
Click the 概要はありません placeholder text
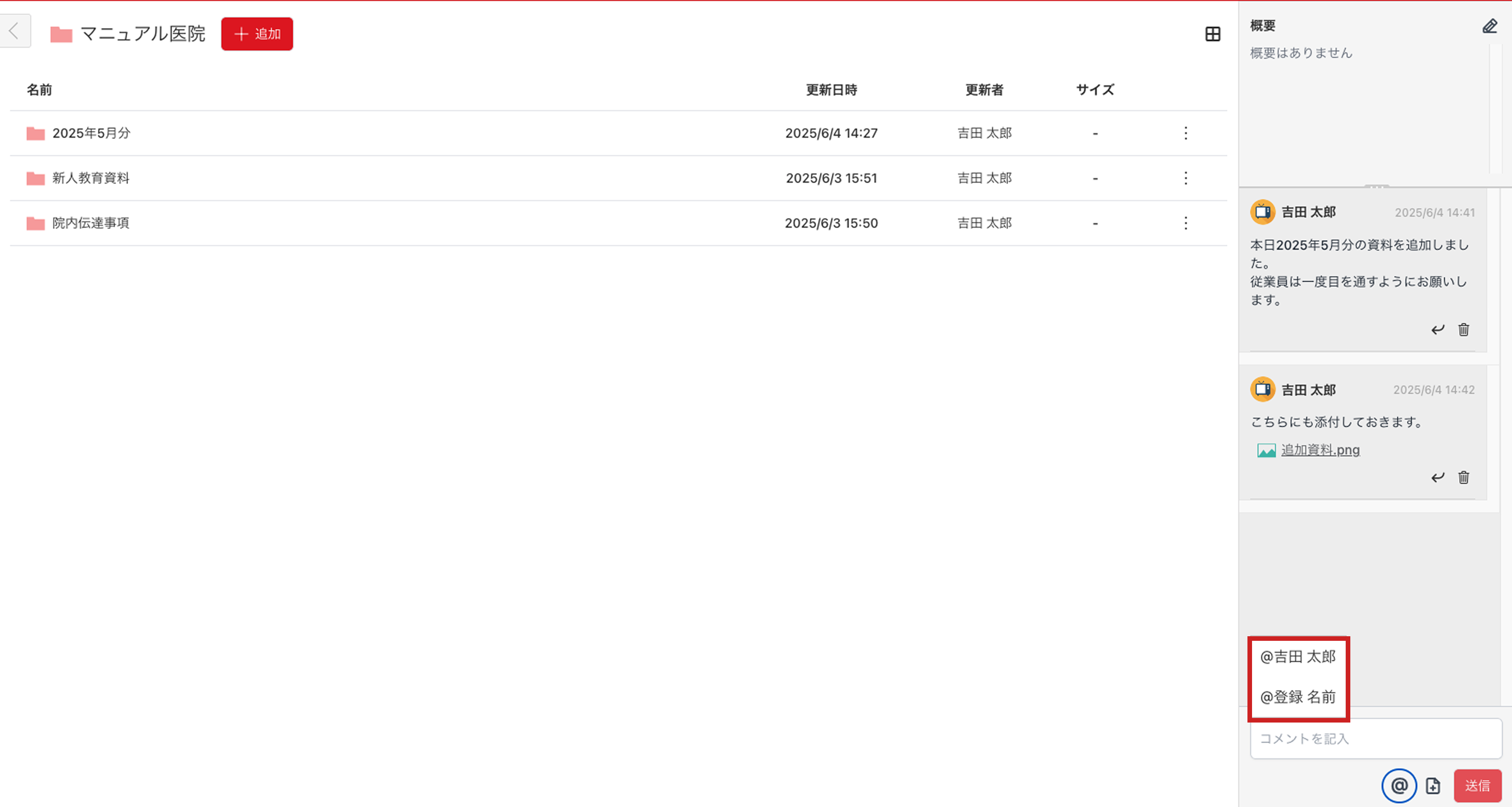(1301, 53)
